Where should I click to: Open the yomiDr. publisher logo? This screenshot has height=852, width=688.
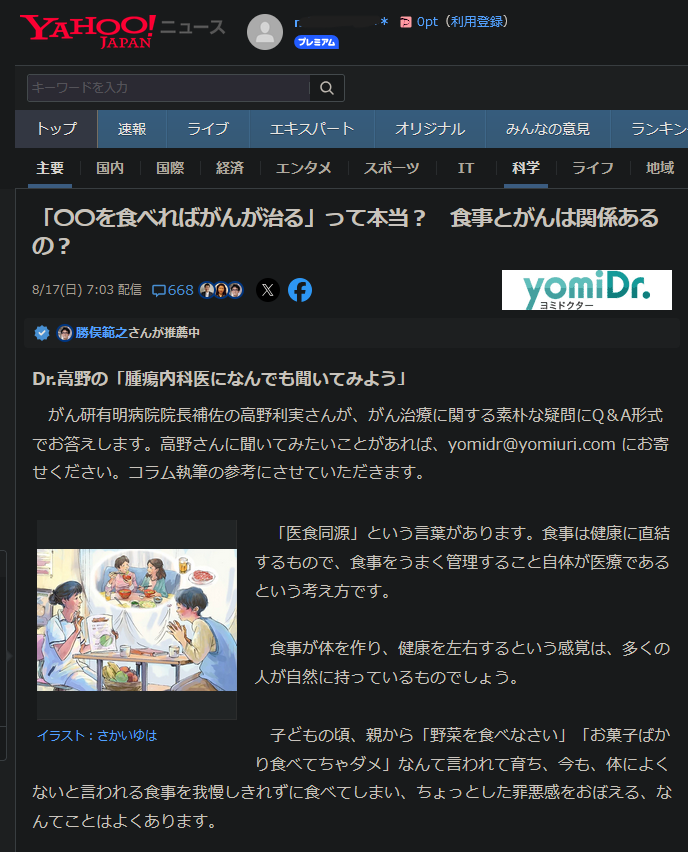pos(586,290)
